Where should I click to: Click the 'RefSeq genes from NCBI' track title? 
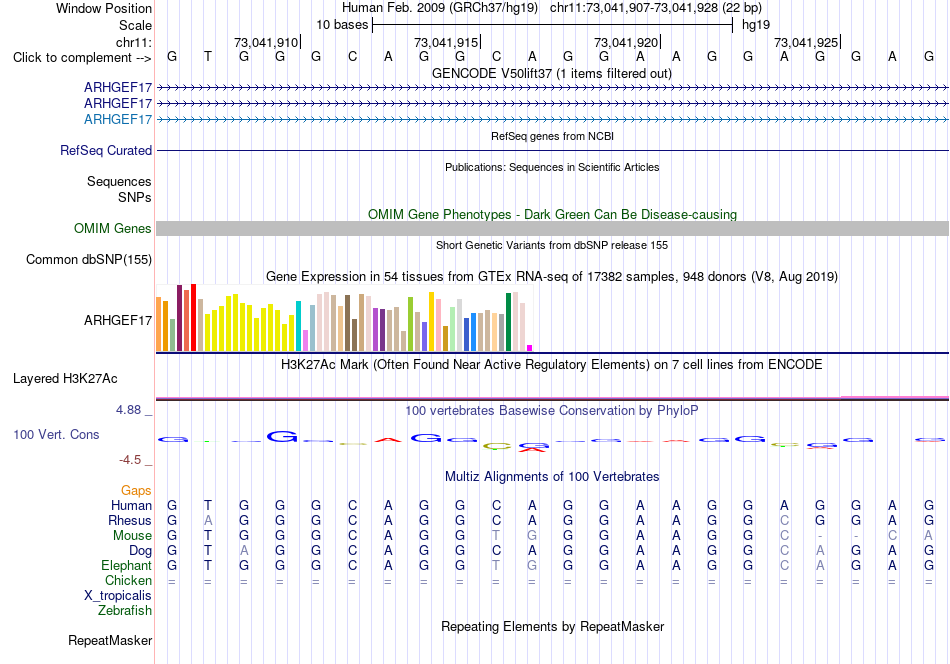552,136
